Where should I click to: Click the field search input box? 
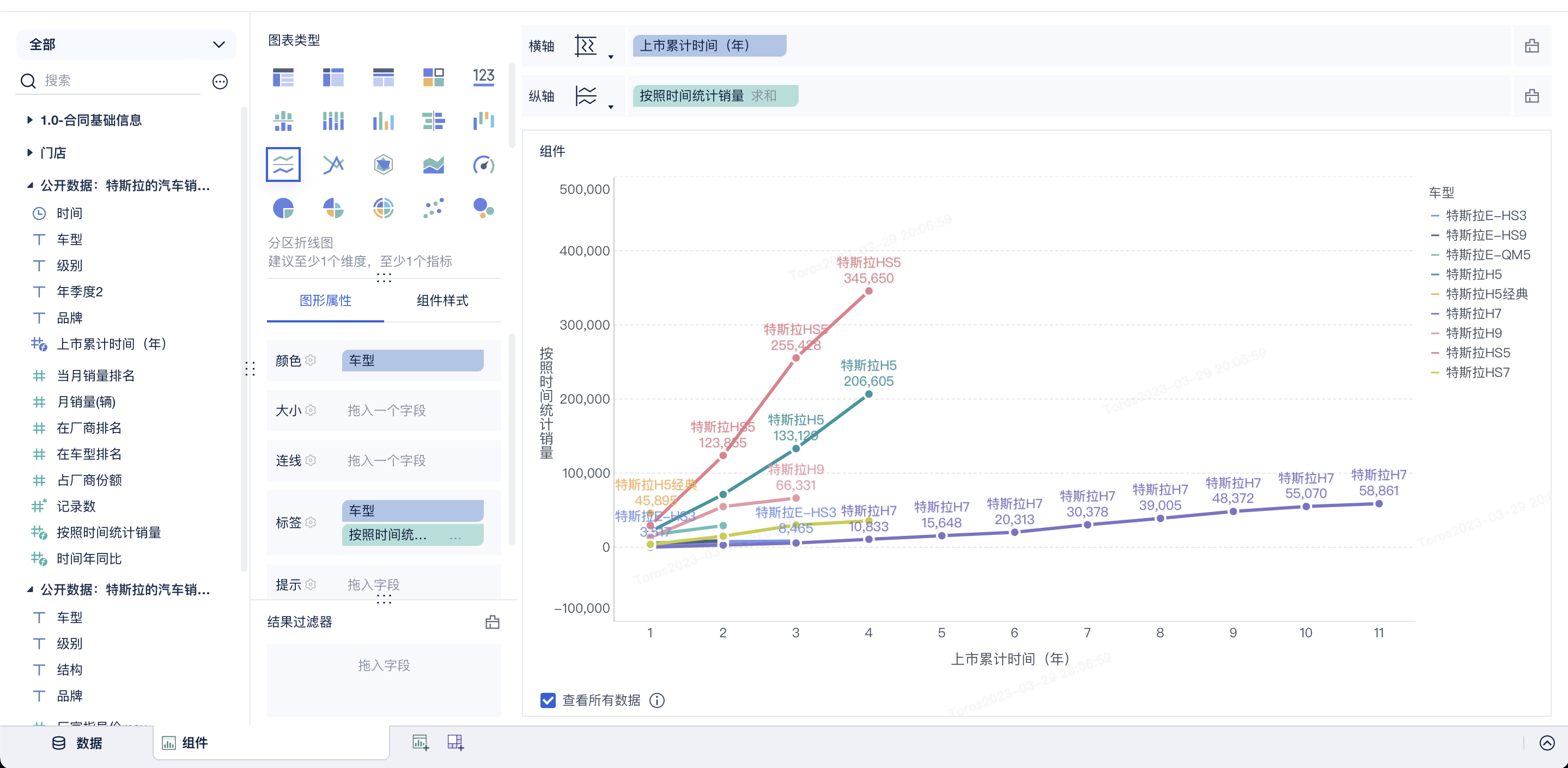click(120, 80)
